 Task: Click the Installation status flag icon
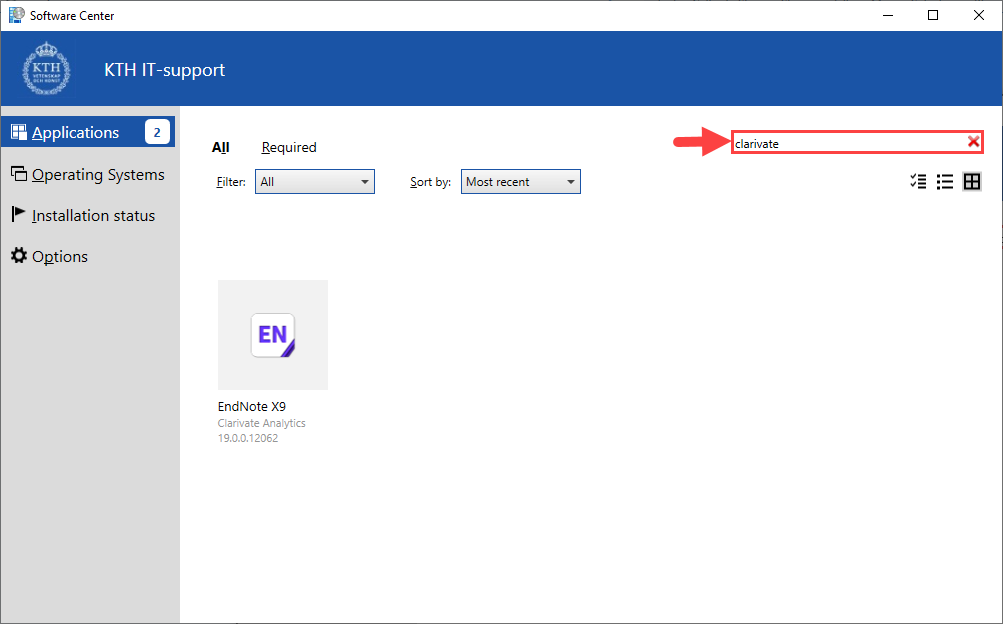18,214
